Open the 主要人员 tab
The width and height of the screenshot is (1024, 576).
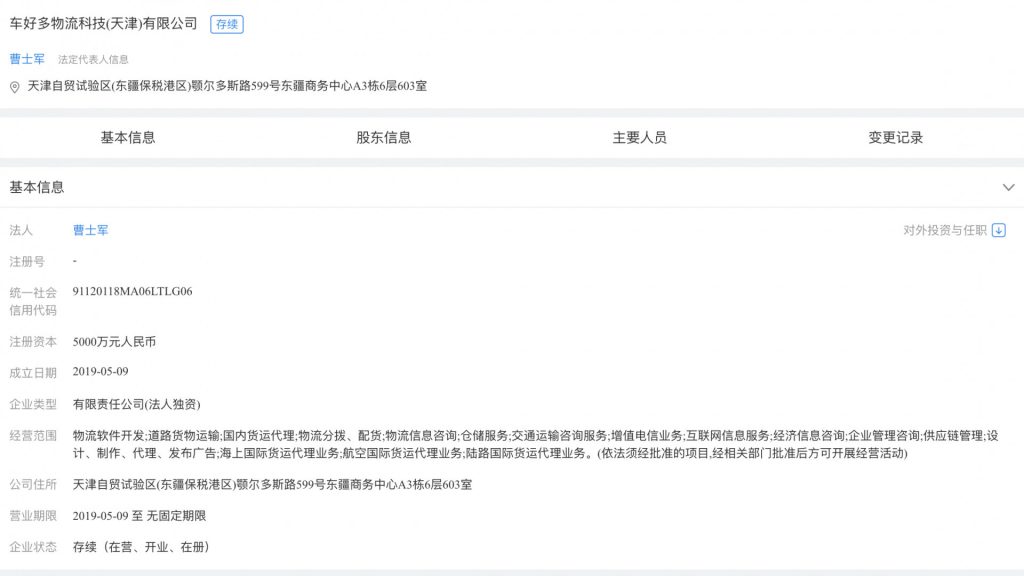tap(640, 137)
